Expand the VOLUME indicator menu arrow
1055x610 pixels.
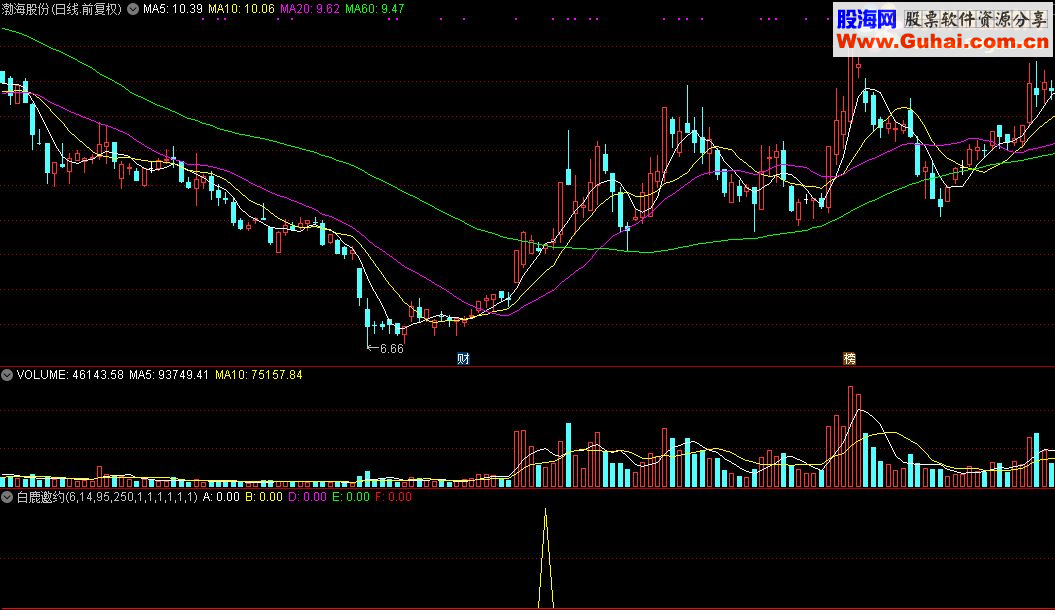(x=7, y=375)
